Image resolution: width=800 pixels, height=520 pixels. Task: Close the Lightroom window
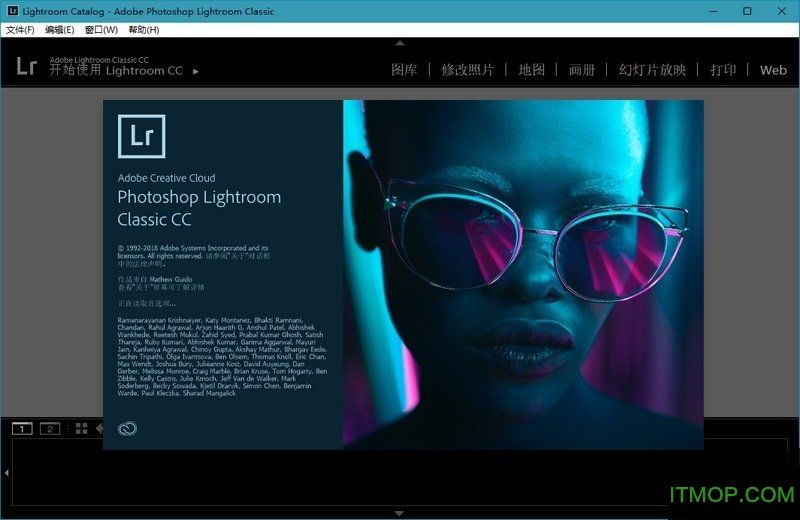coord(782,11)
